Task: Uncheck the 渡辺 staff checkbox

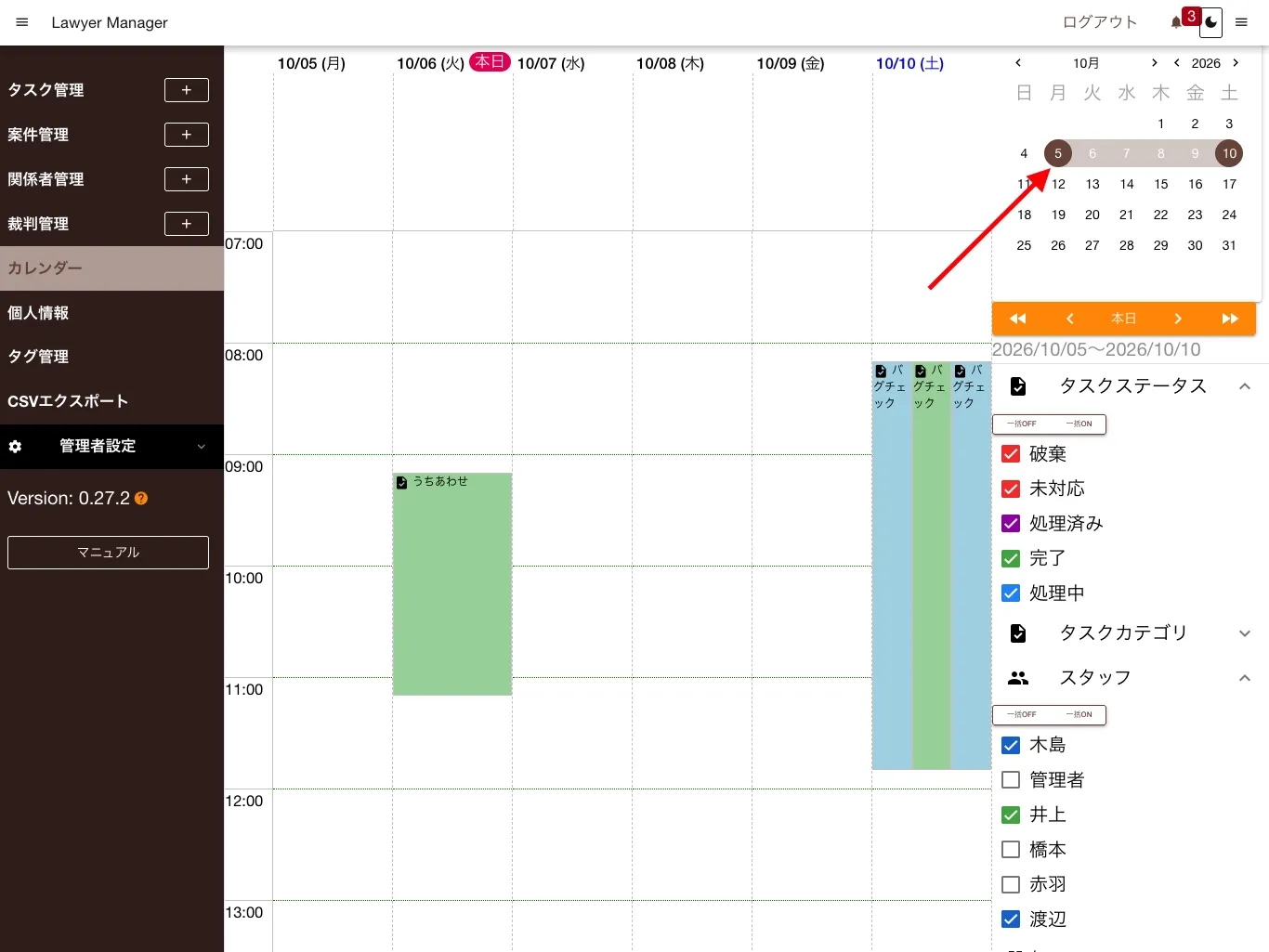Action: pos(1011,919)
